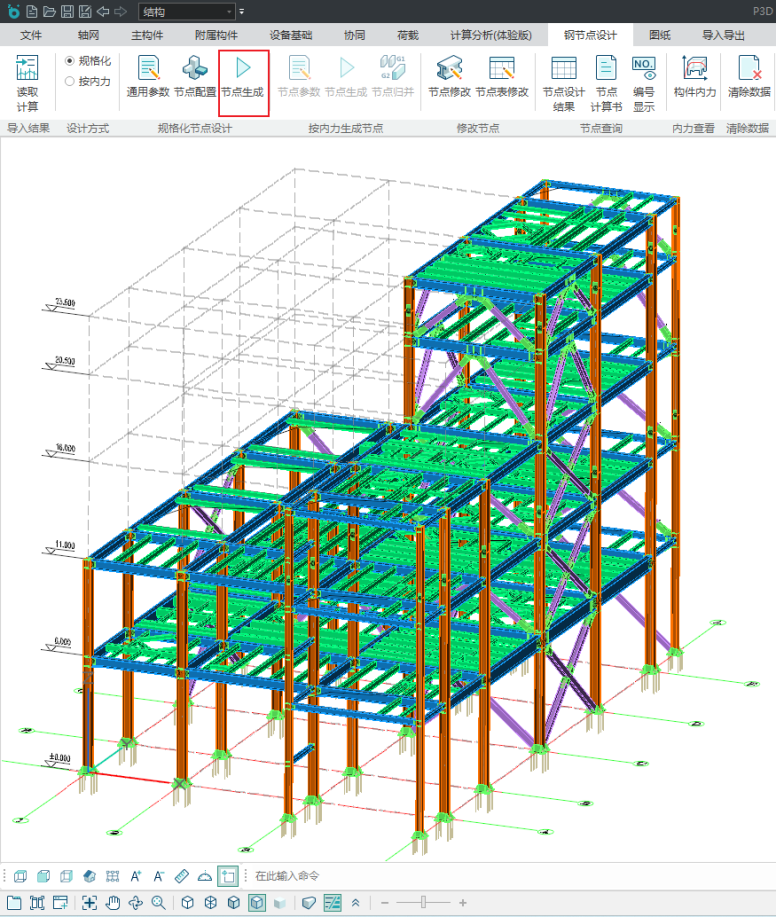View 节点设计结果 design results
The image size is (777, 918).
click(x=563, y=83)
